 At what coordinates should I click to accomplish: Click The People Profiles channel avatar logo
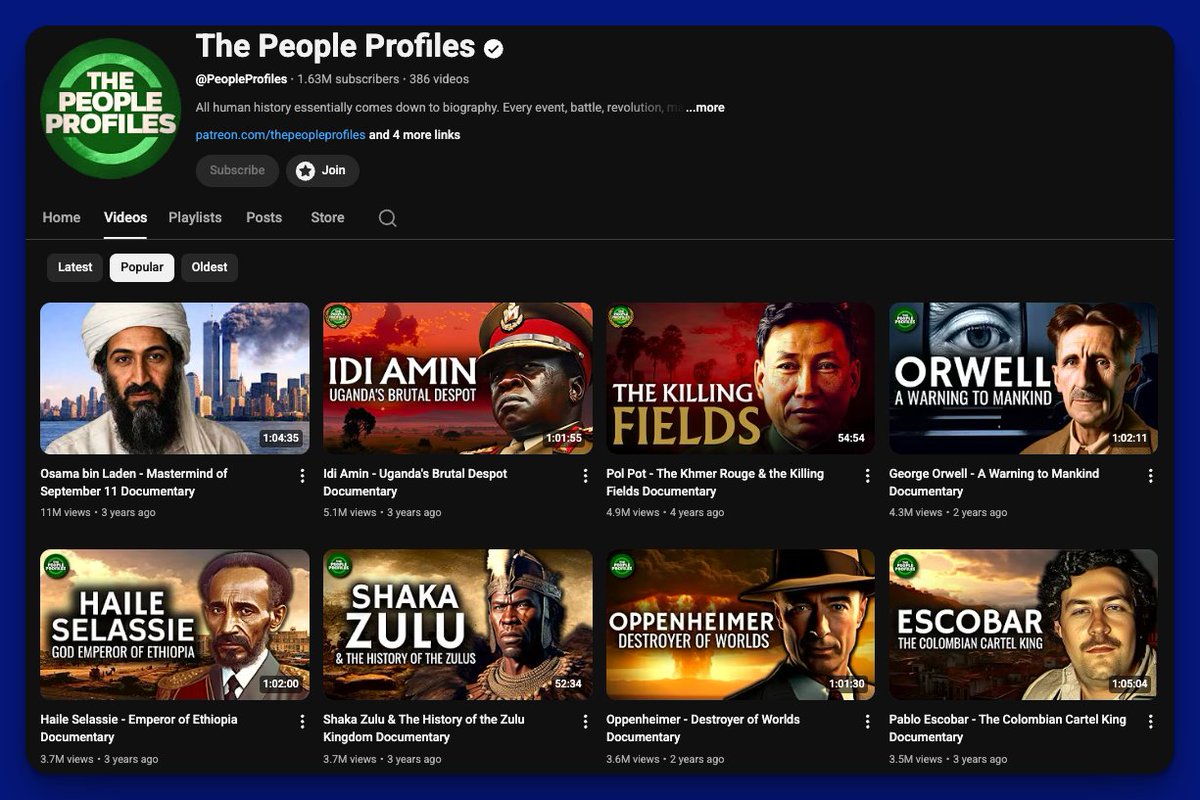click(x=110, y=109)
